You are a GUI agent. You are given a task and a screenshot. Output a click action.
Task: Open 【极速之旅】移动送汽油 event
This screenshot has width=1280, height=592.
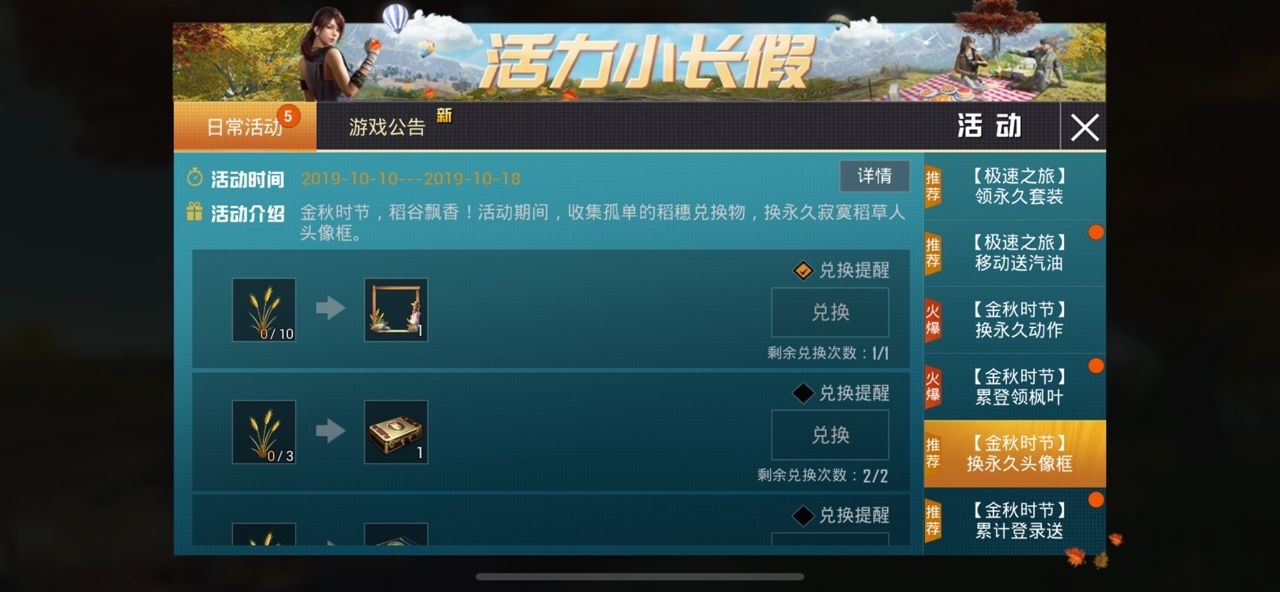point(1015,253)
